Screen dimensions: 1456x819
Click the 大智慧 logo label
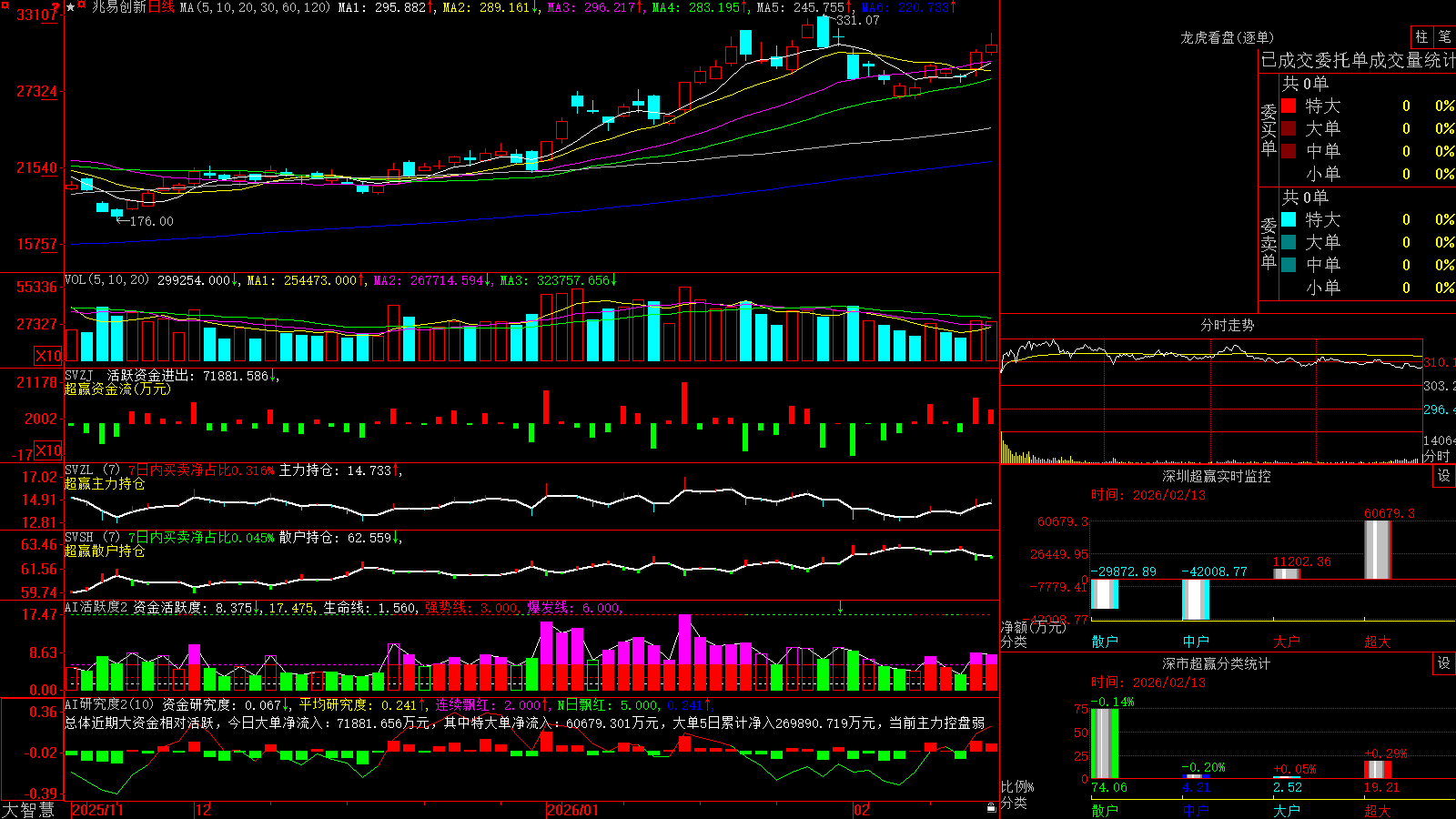tap(28, 810)
